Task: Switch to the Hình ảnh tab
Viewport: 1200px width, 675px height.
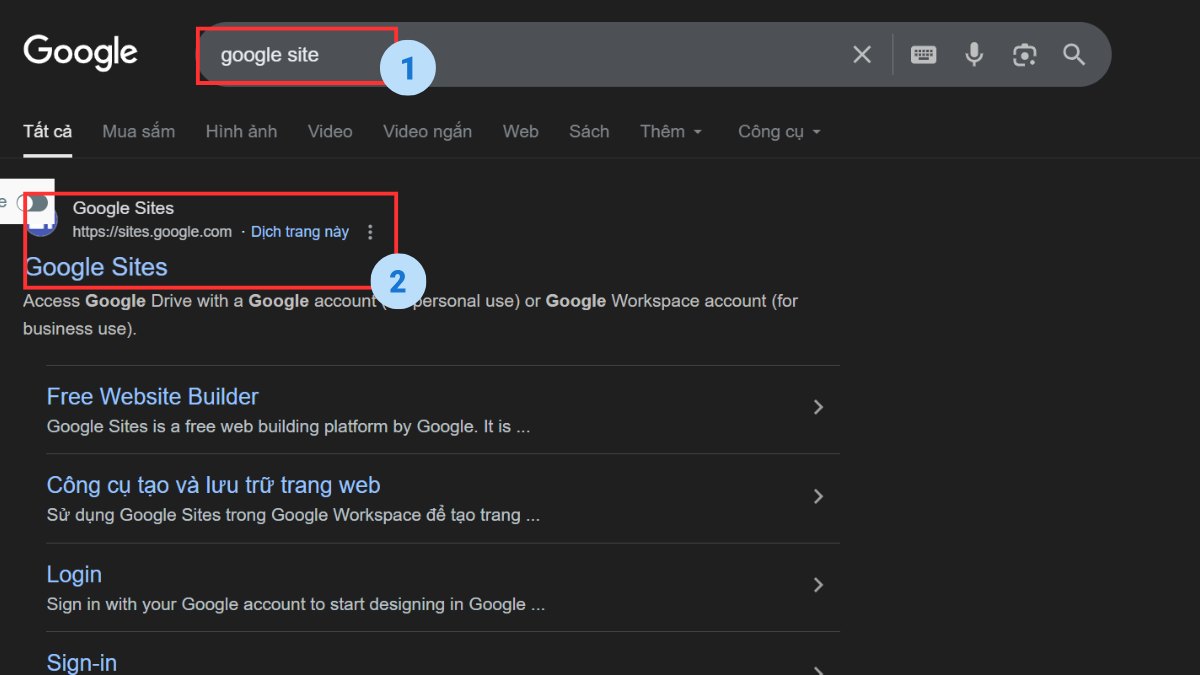Action: pyautogui.click(x=241, y=131)
